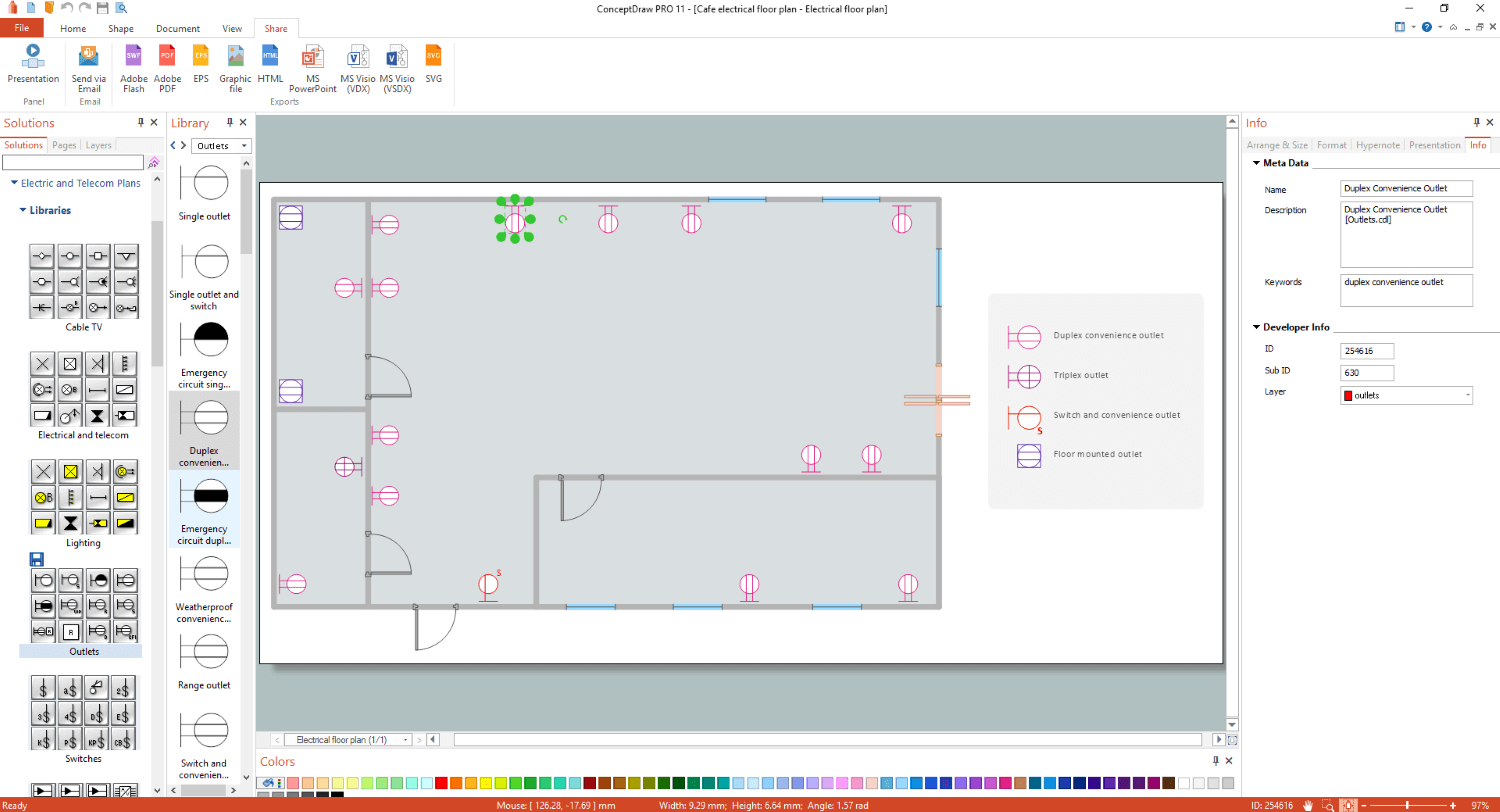This screenshot has height=812, width=1500.
Task: Export to MS PowerPoint
Action: coord(313,67)
